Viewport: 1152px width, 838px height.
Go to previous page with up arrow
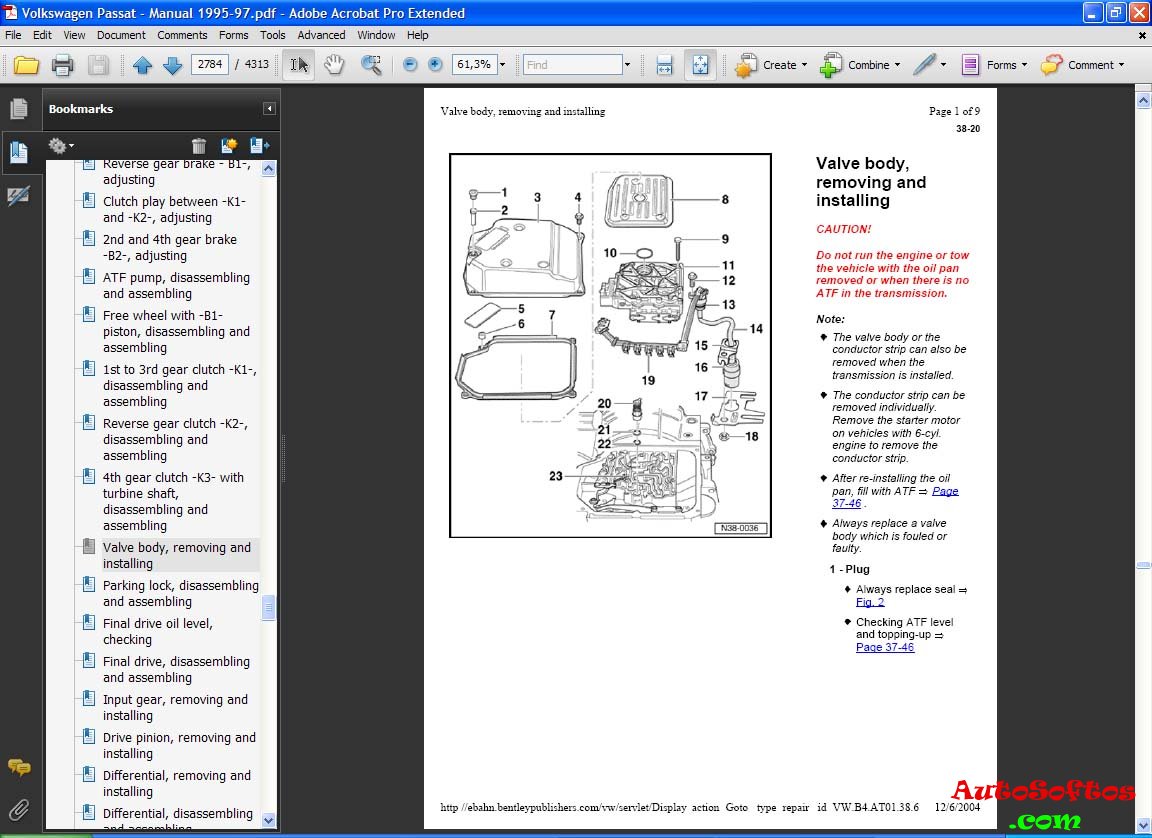tap(142, 65)
